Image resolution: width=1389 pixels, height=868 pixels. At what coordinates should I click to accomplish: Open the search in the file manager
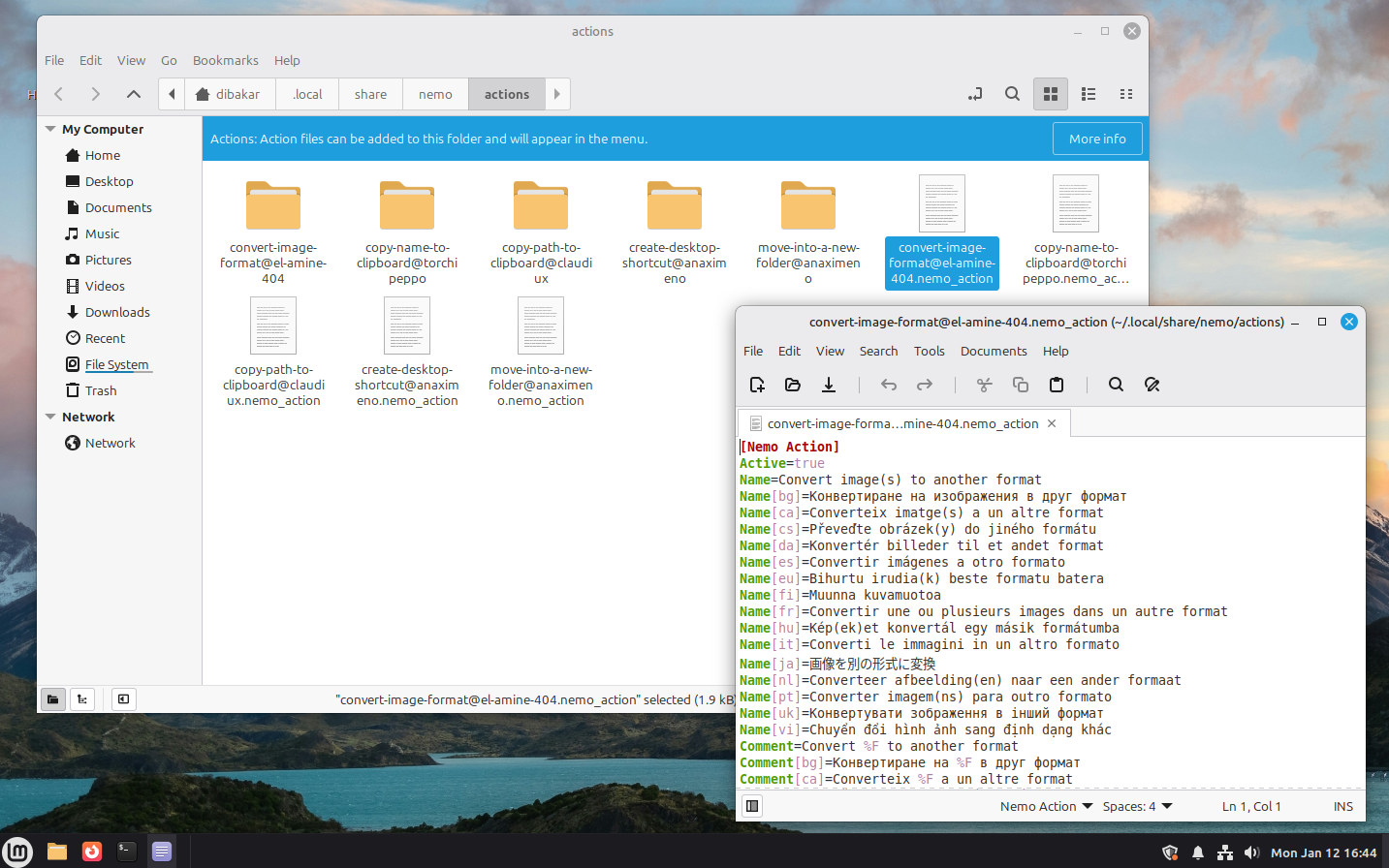[x=1012, y=94]
